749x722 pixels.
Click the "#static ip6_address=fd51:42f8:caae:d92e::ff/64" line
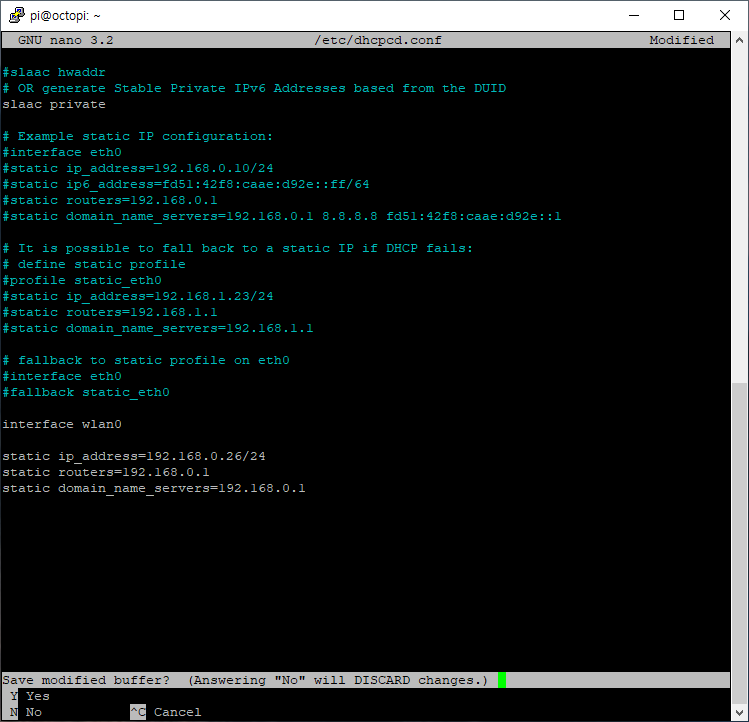(186, 184)
